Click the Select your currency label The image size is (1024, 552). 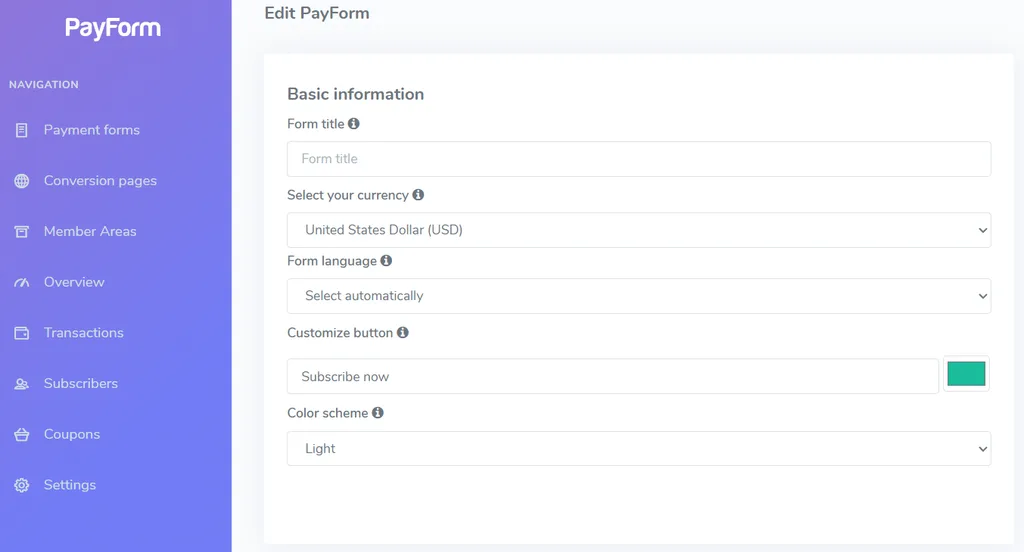(347, 195)
